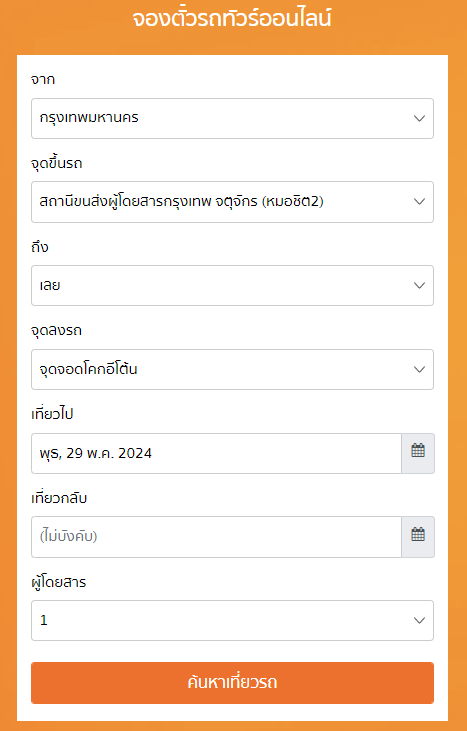This screenshot has width=467, height=731.
Task: Click the จองตั๋วรถทัวร์ออนไลน์ page heading
Action: click(x=232, y=19)
